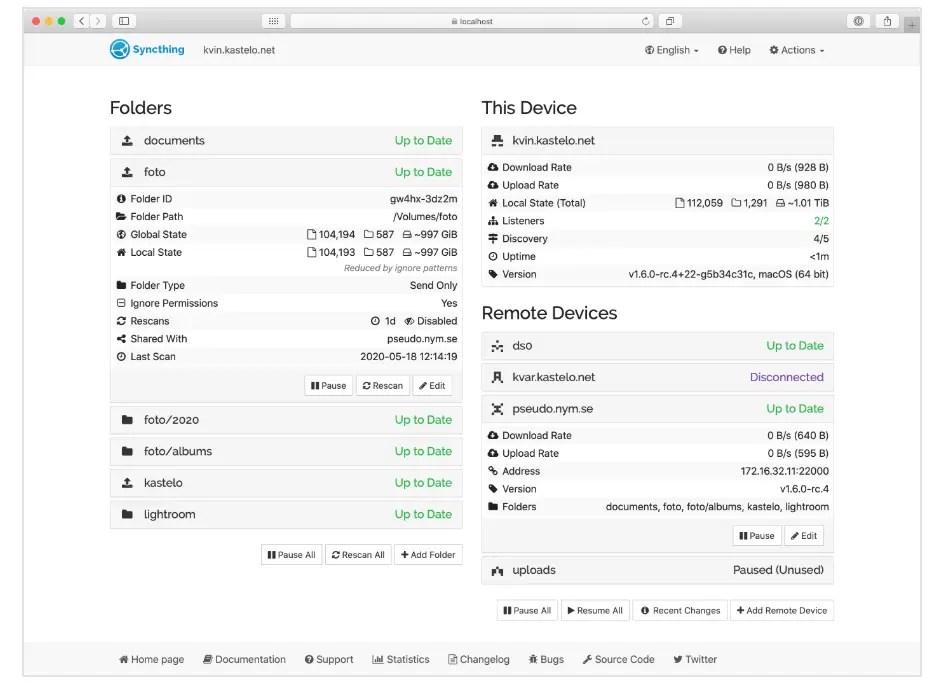Click the Syncthing logo icon
This screenshot has width=946, height=689.
(119, 49)
